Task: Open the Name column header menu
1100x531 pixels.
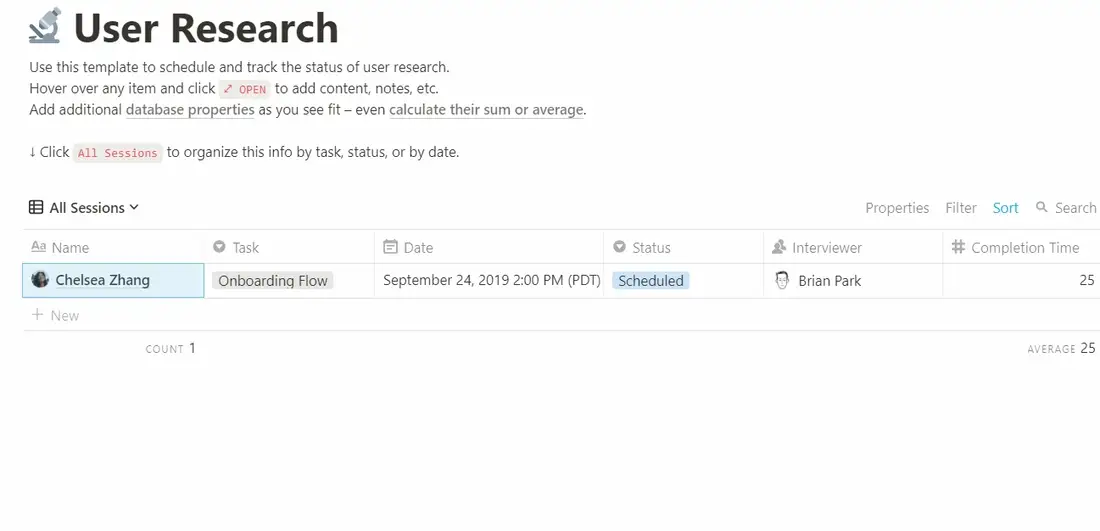Action: point(114,247)
